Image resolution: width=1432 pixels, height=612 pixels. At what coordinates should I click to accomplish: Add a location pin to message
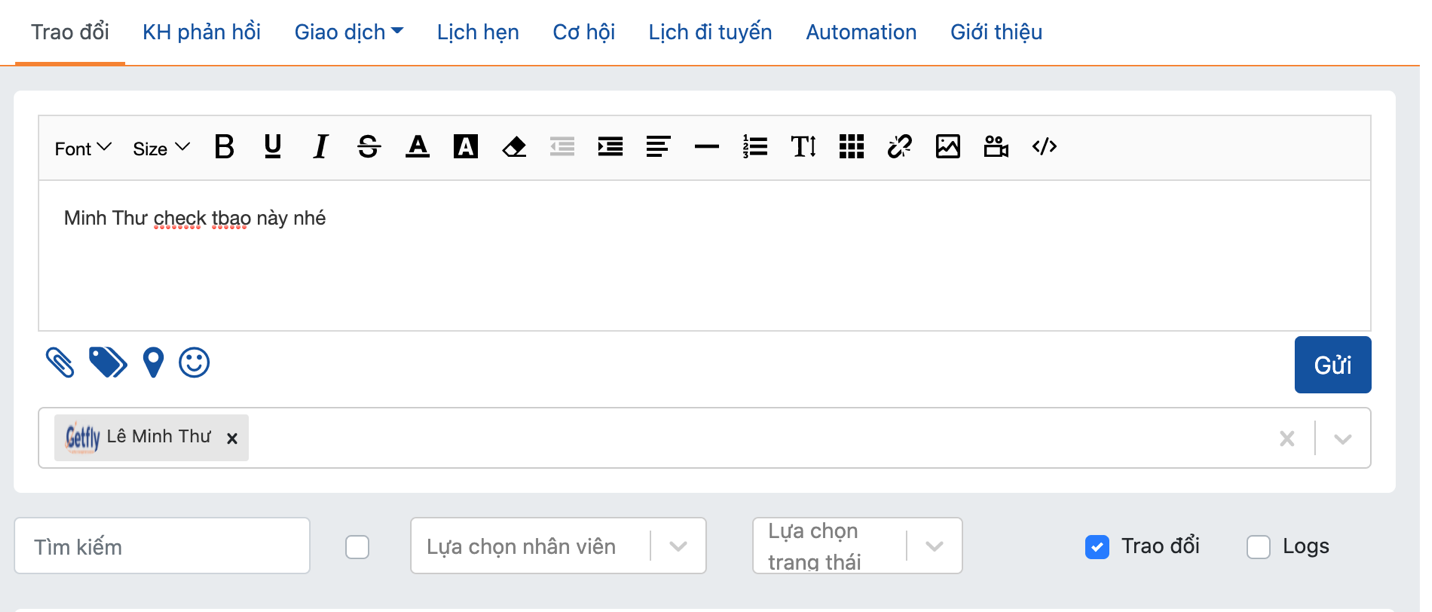coord(153,362)
